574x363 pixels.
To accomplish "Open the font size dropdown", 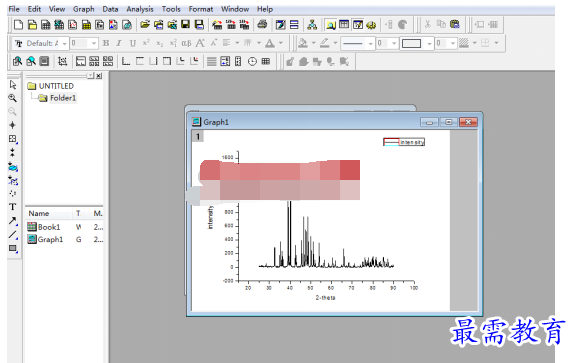I will (94, 44).
